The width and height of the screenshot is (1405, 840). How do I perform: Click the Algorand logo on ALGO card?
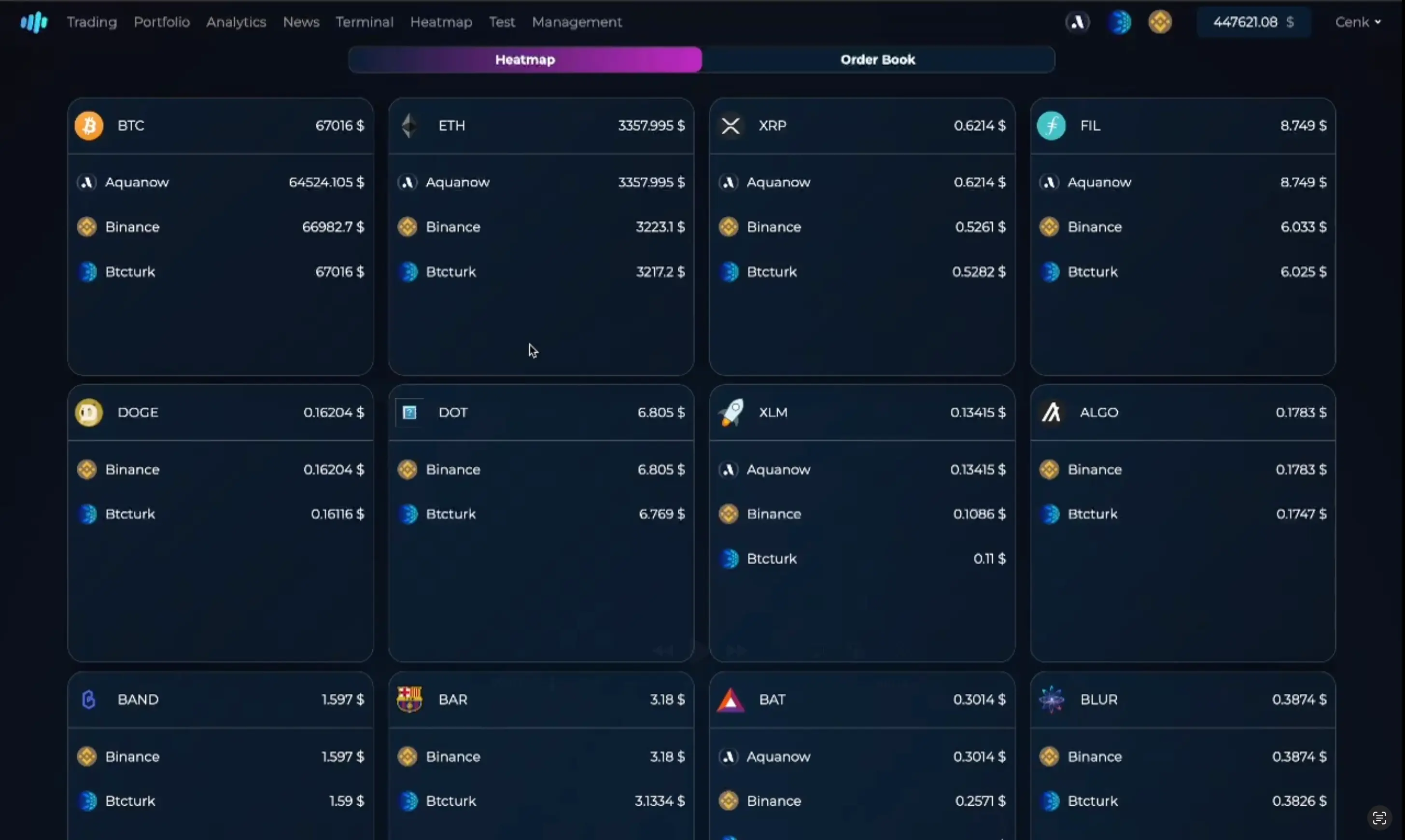(1051, 413)
